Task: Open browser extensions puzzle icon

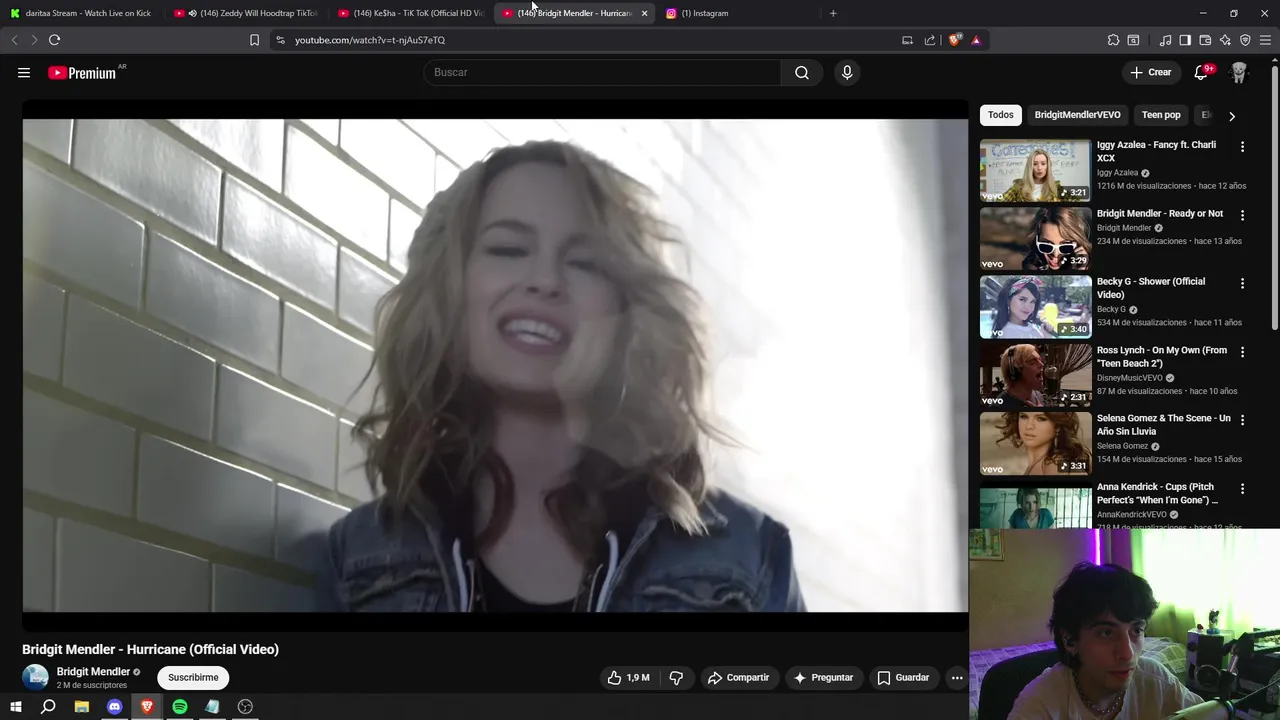Action: tap(1113, 40)
